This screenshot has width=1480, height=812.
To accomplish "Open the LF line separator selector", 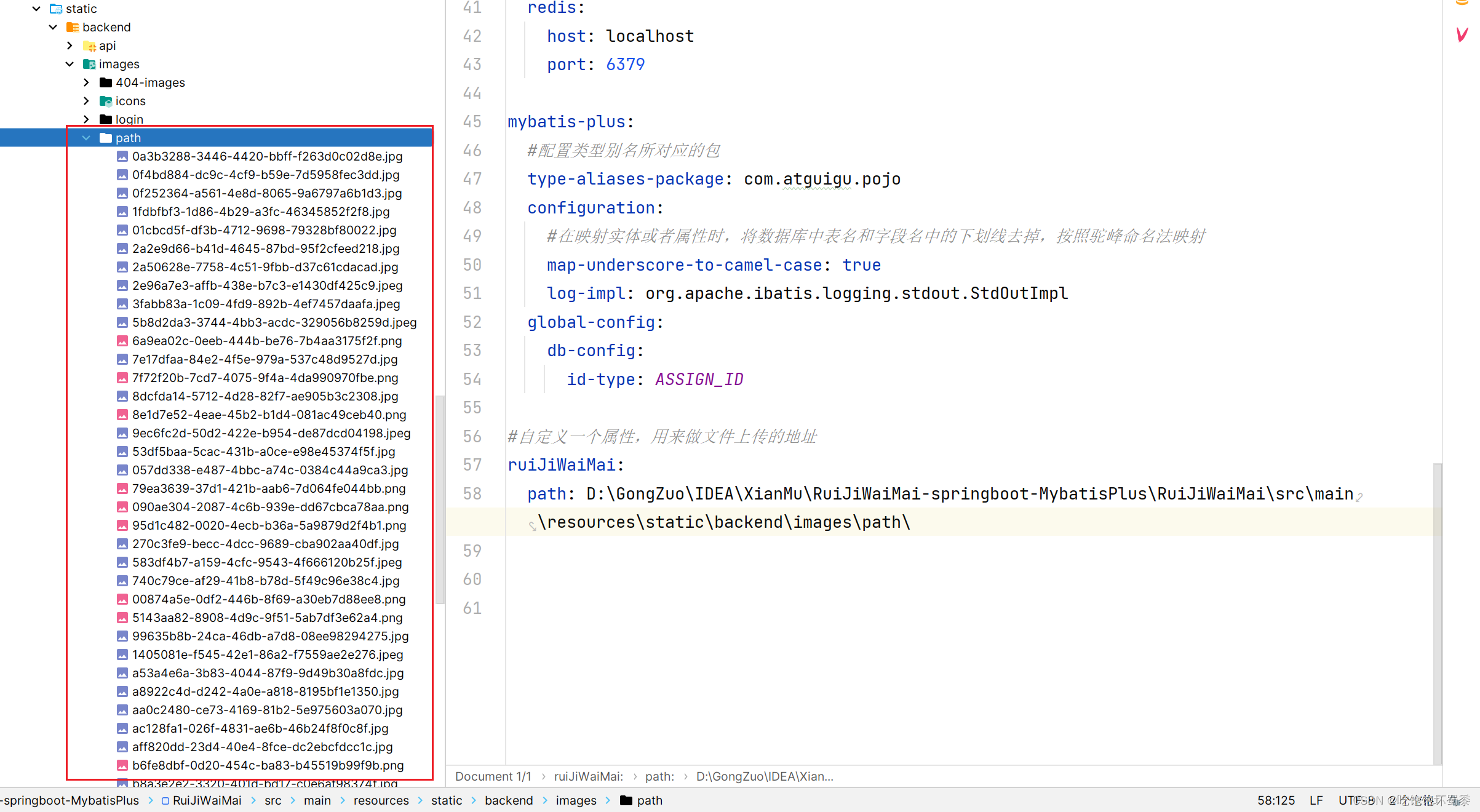I will coord(1316,800).
